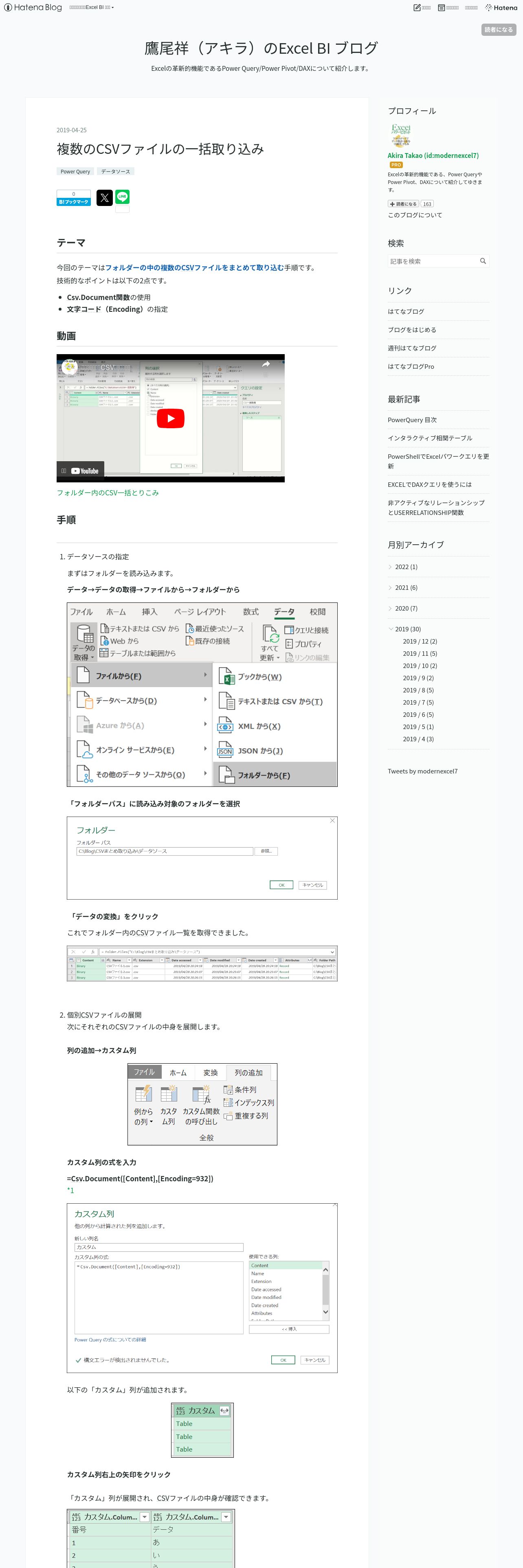Open the 2019 / 12 (2) archive
Image resolution: width=523 pixels, height=1568 pixels.
tap(420, 641)
